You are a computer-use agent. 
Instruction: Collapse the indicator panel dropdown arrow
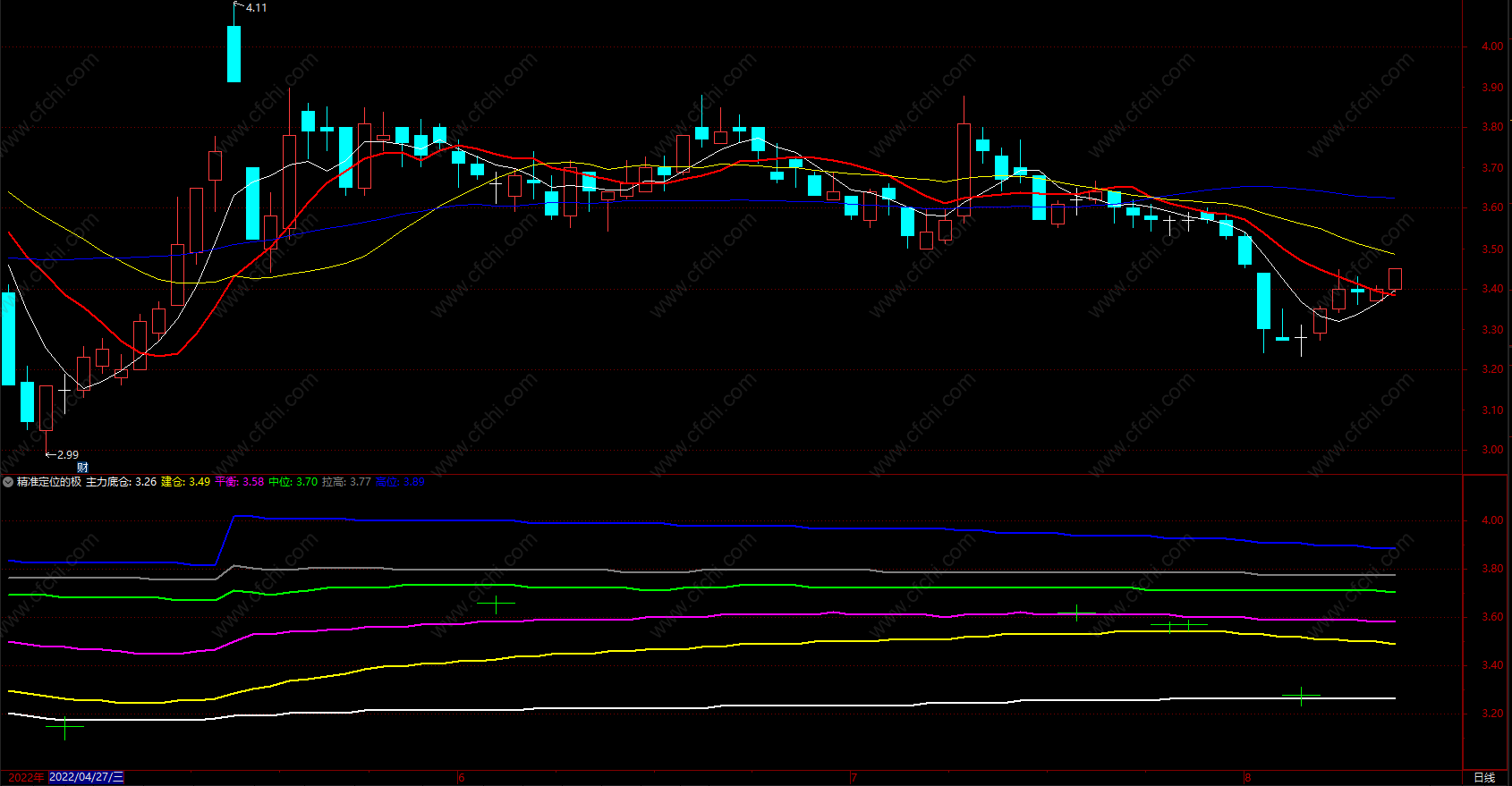[x=8, y=482]
